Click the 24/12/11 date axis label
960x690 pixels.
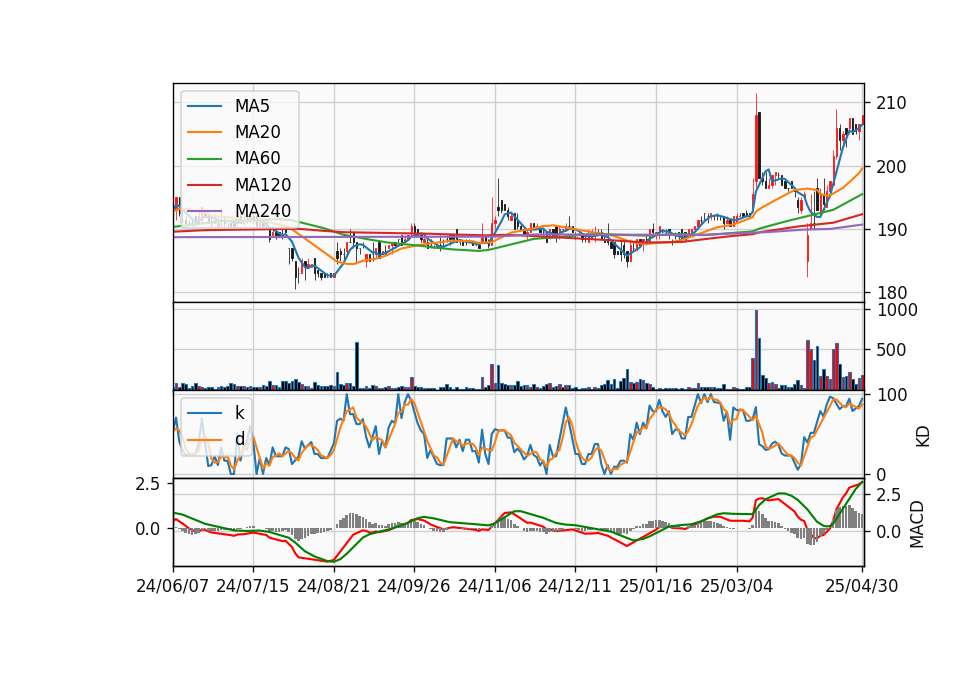(575, 586)
